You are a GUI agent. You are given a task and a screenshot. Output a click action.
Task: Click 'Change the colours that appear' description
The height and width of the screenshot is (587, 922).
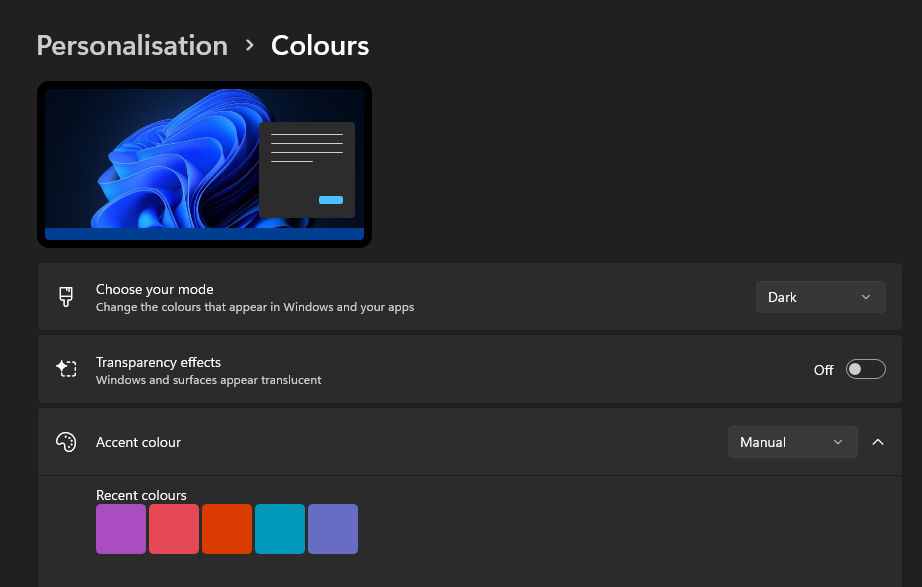tap(255, 307)
